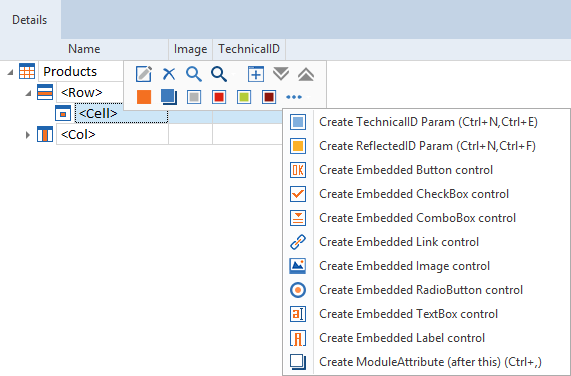Click the double-chevron move down icon
571x376 pixels.
281,74
